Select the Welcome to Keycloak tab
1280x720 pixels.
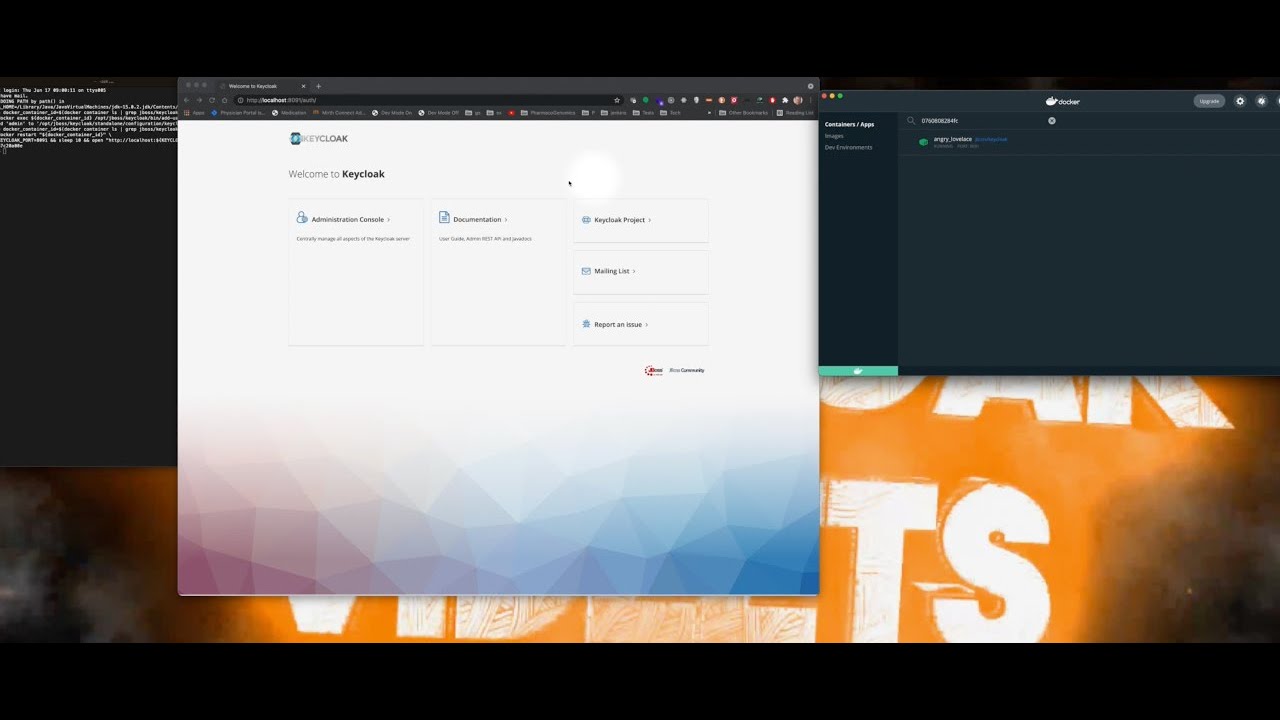point(260,86)
